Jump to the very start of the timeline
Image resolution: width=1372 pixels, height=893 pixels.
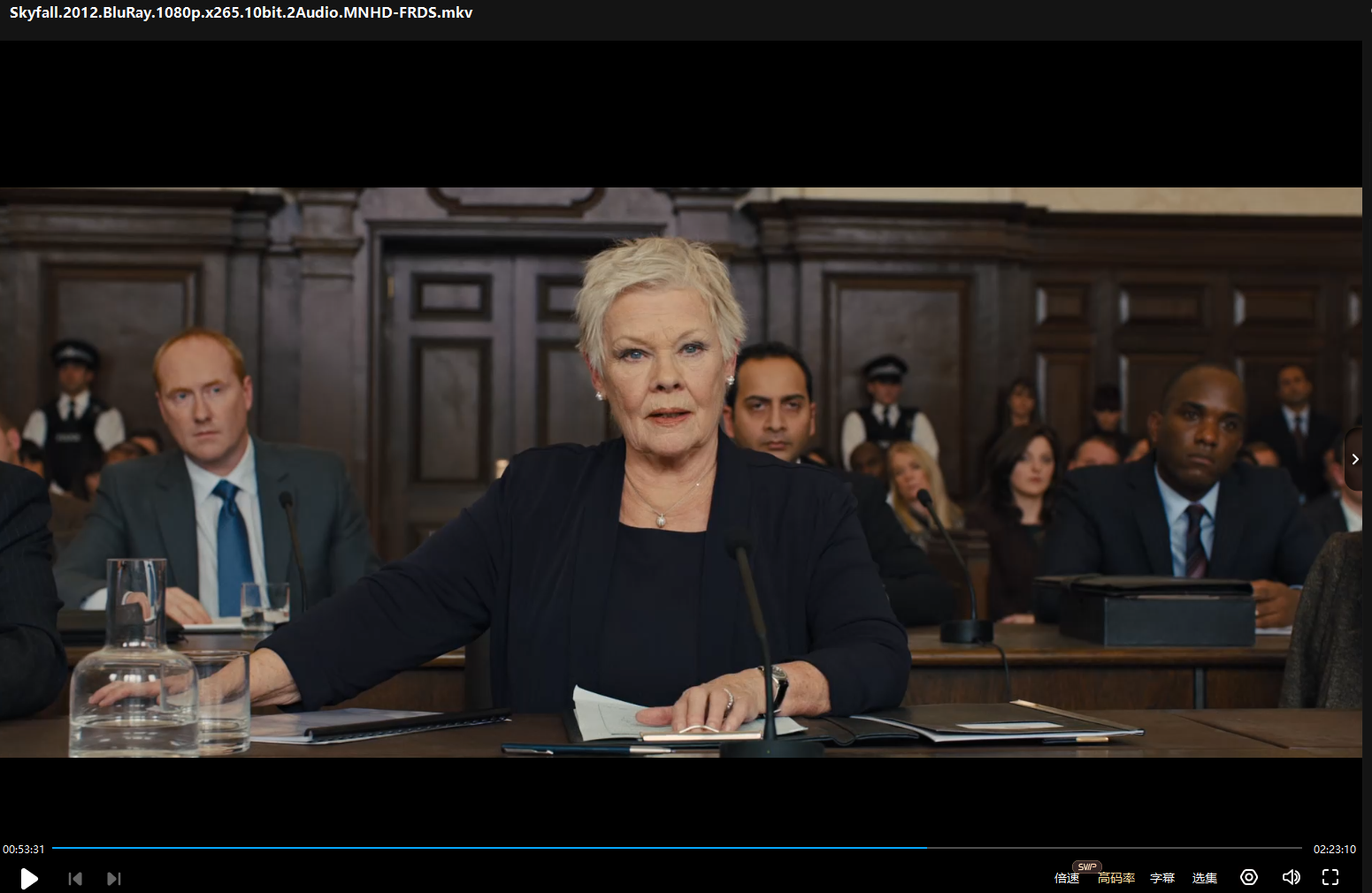click(54, 848)
